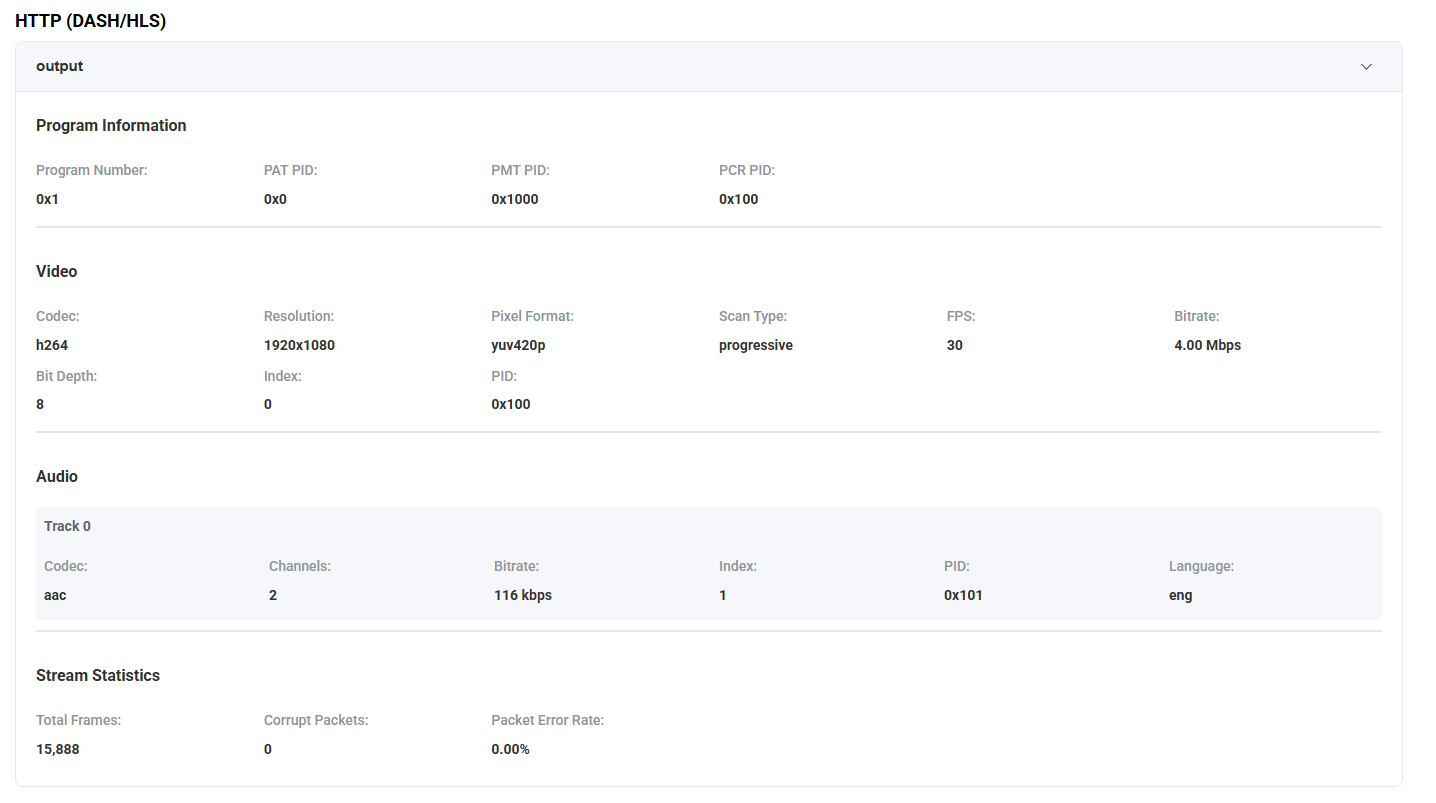This screenshot has width=1436, height=803.
Task: Click the PMT PID value 0x1000
Action: coord(514,199)
